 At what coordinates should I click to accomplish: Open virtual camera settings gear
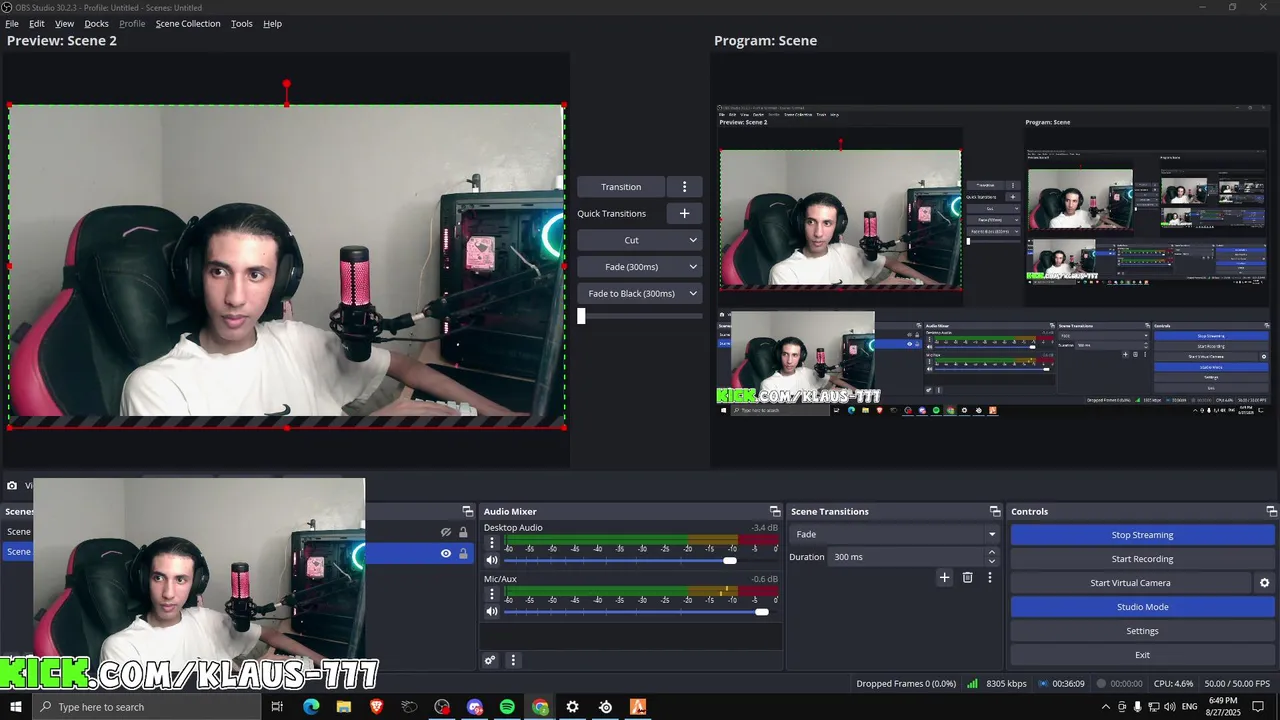tap(1264, 583)
